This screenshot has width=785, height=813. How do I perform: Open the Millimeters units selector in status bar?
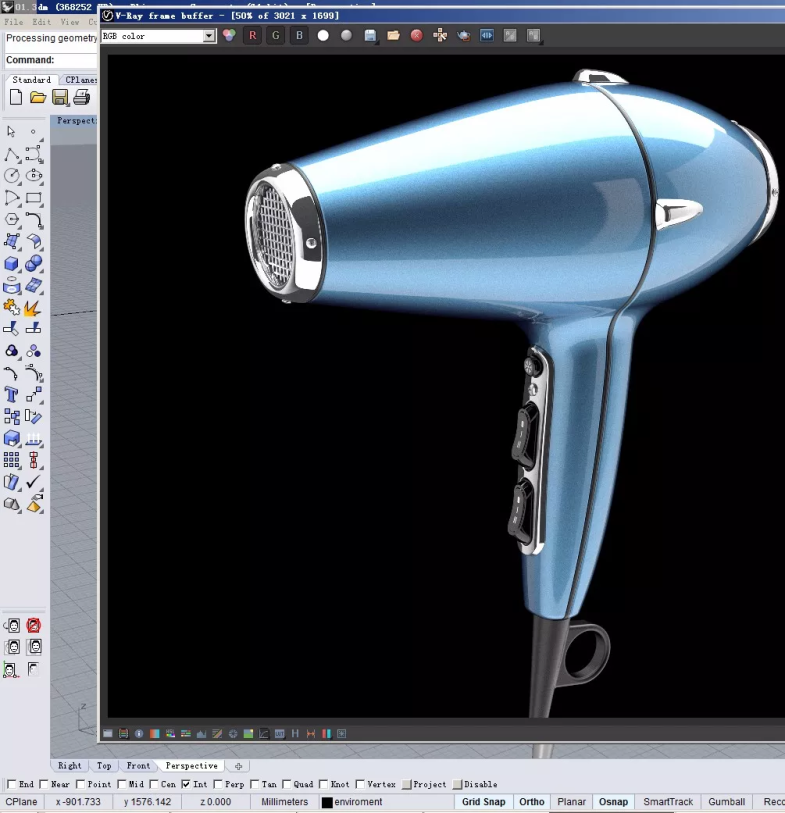285,802
